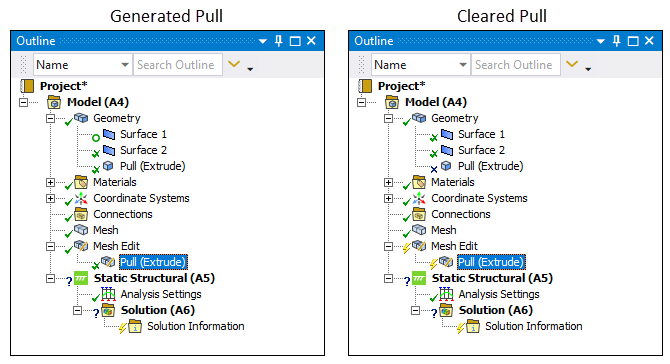Open the Name dropdown in Generated Pull outline
The height and width of the screenshot is (364, 670).
coord(125,65)
